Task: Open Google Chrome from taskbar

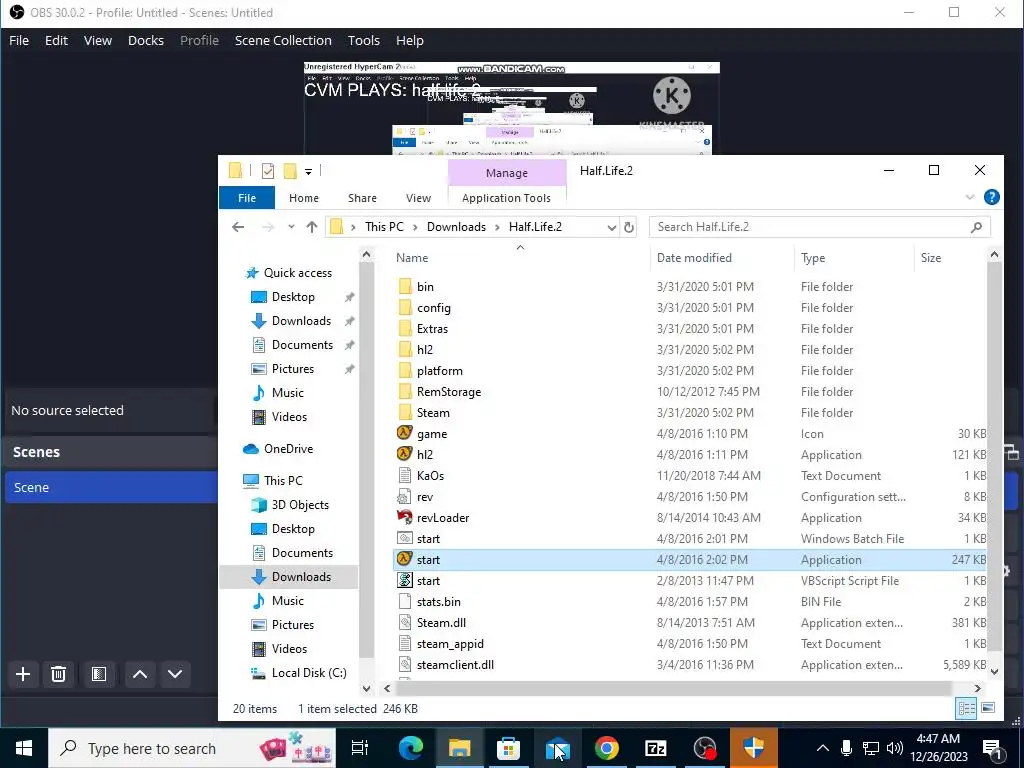Action: click(606, 748)
